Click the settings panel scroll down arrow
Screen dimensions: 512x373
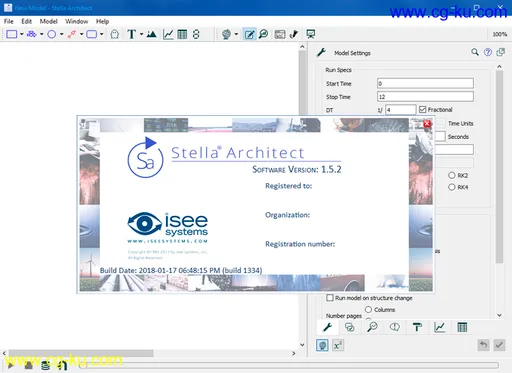[x=499, y=315]
